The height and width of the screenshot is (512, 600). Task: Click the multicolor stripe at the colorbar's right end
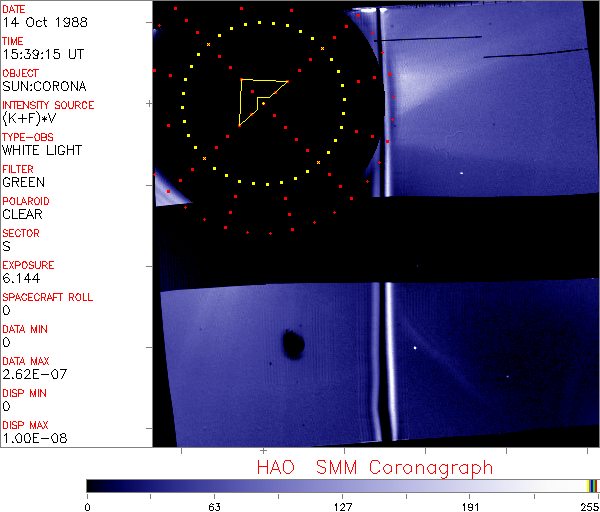[x=593, y=485]
